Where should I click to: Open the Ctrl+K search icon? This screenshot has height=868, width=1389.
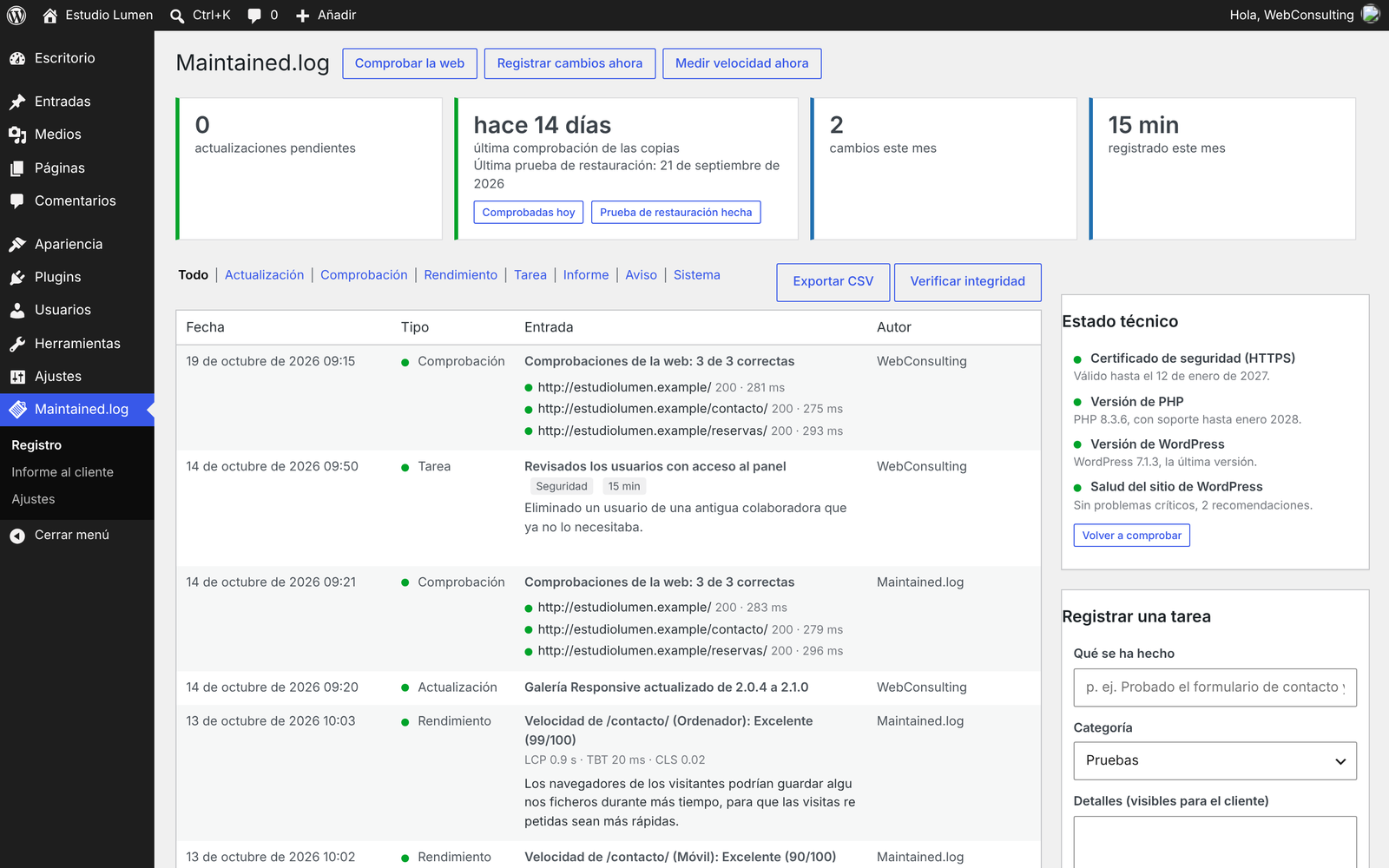[177, 16]
